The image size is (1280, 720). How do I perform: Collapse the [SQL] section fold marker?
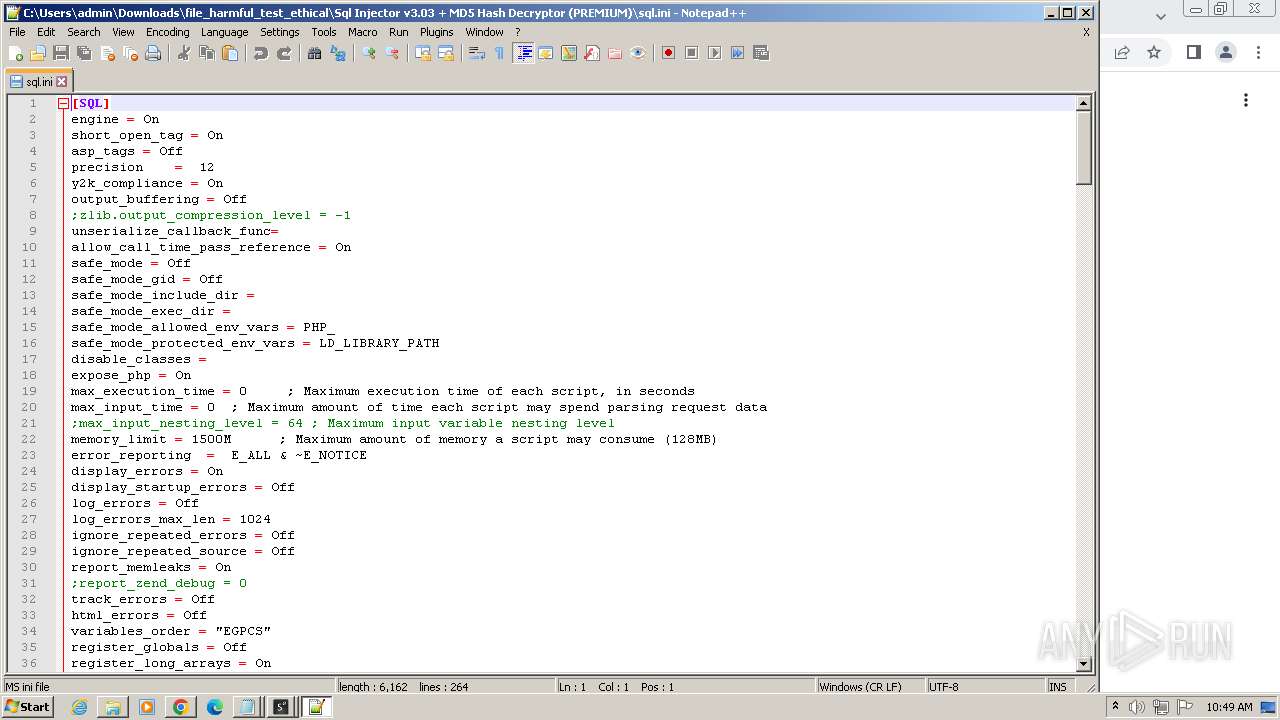pyautogui.click(x=63, y=103)
